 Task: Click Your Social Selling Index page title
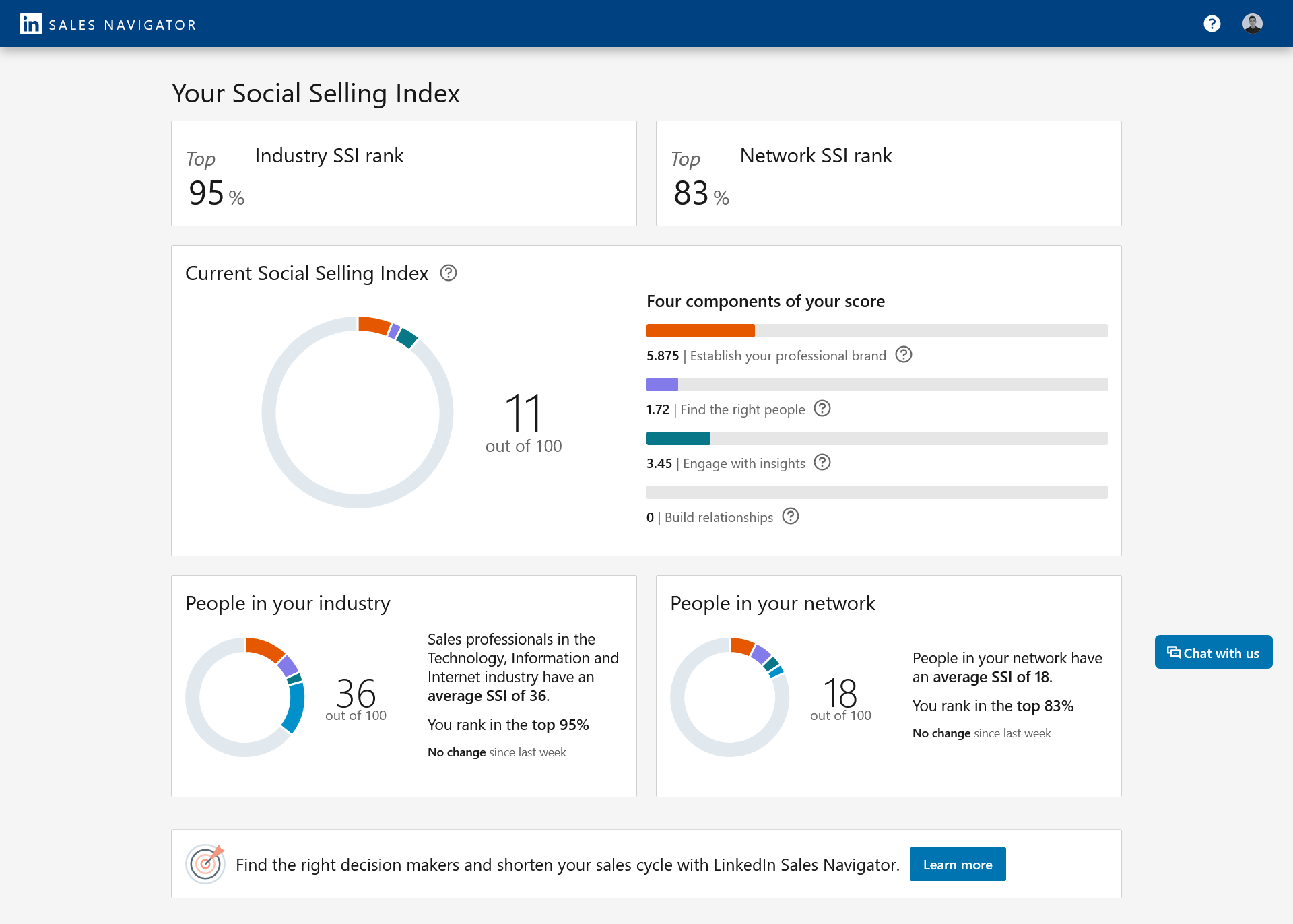316,94
